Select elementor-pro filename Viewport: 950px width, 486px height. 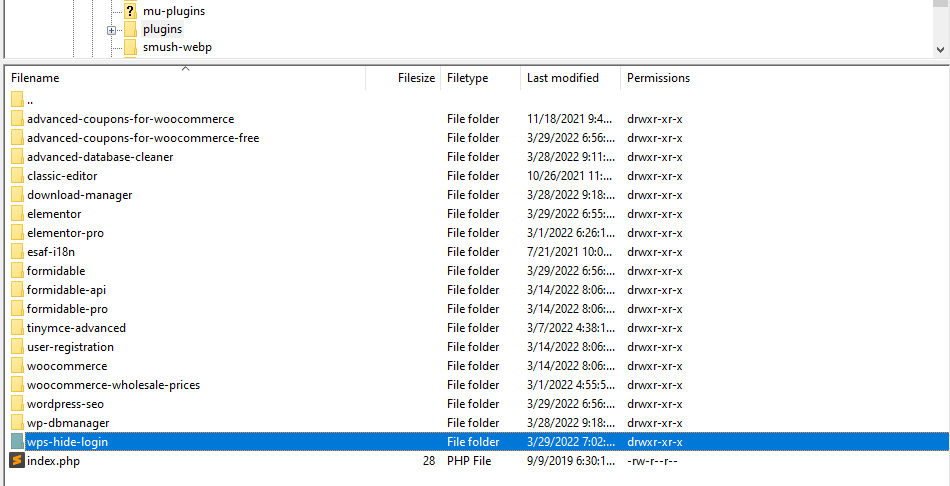point(65,233)
